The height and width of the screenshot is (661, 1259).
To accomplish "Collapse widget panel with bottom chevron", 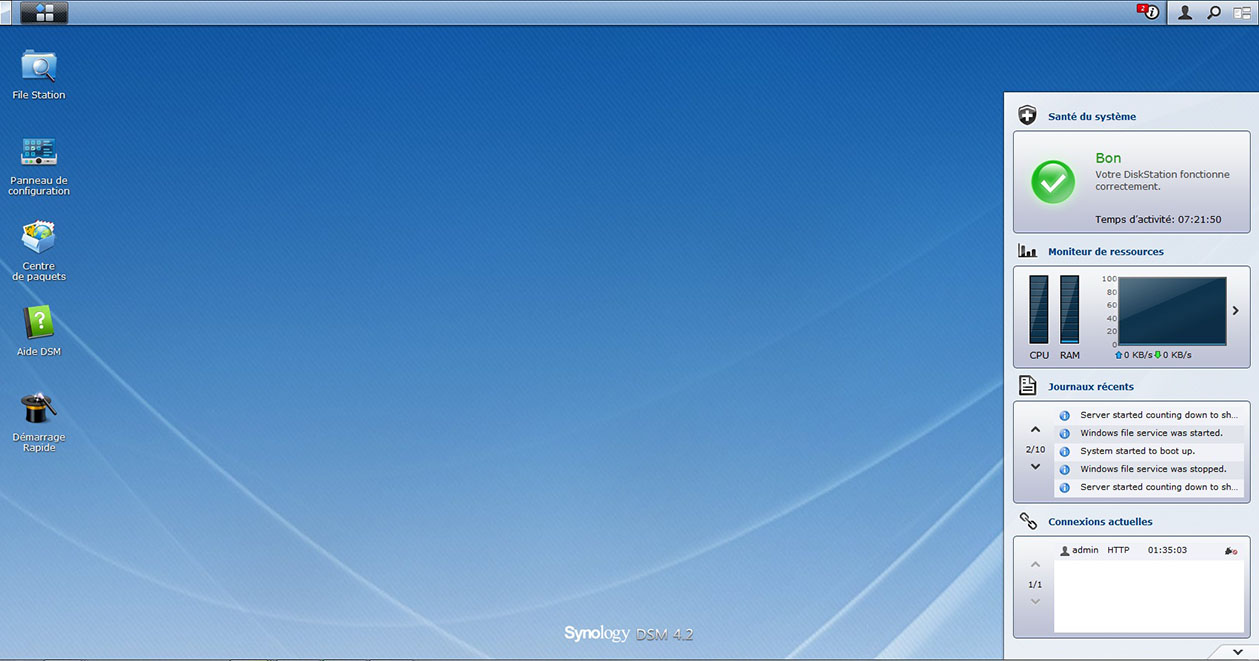I will coord(1238,651).
